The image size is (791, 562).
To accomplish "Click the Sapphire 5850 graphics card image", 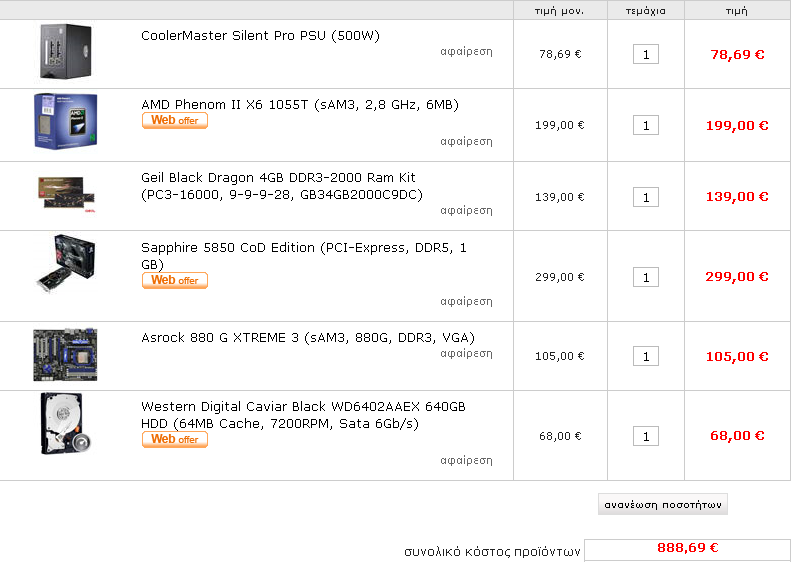I will click(65, 262).
